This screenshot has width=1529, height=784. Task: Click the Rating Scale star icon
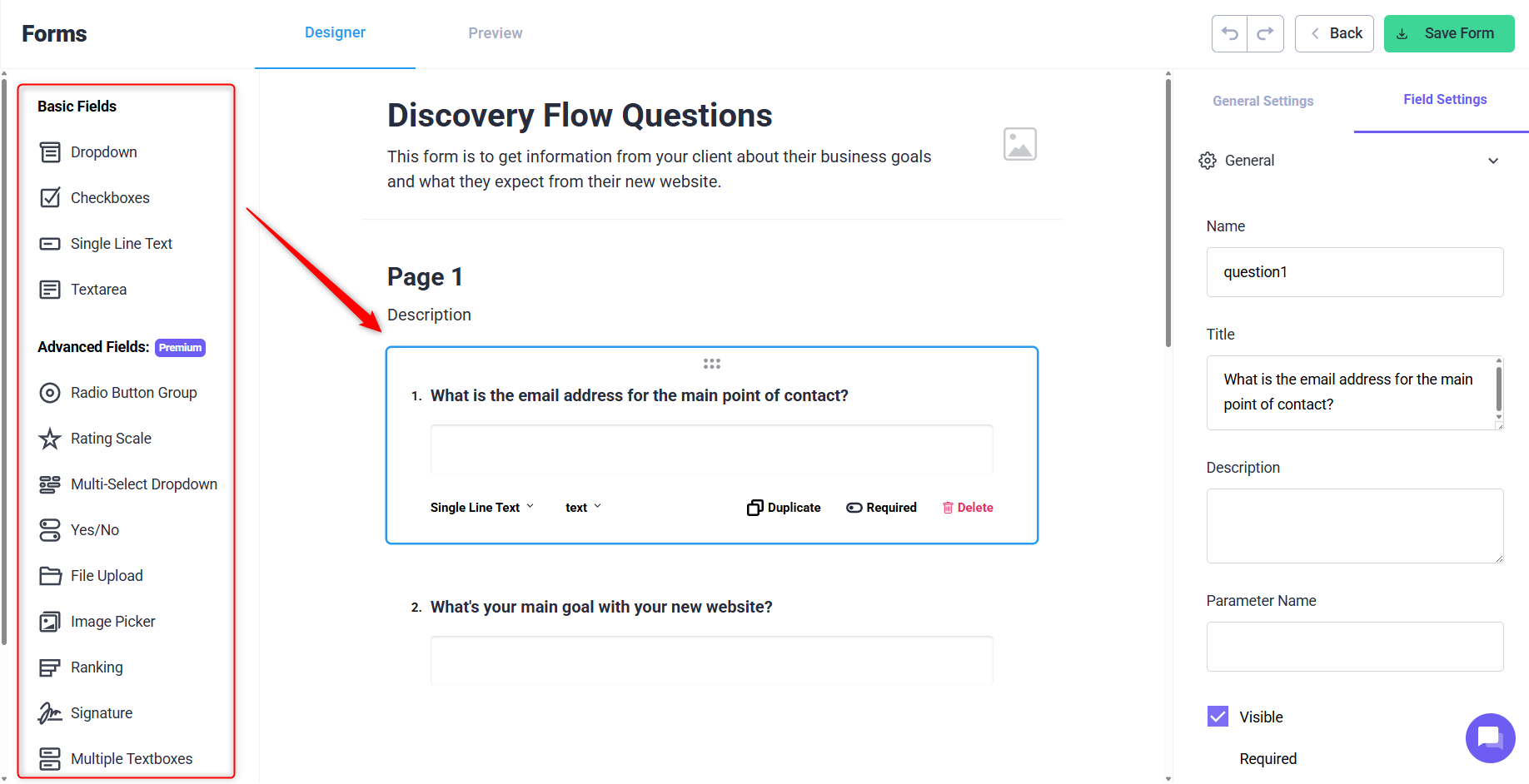coord(50,439)
